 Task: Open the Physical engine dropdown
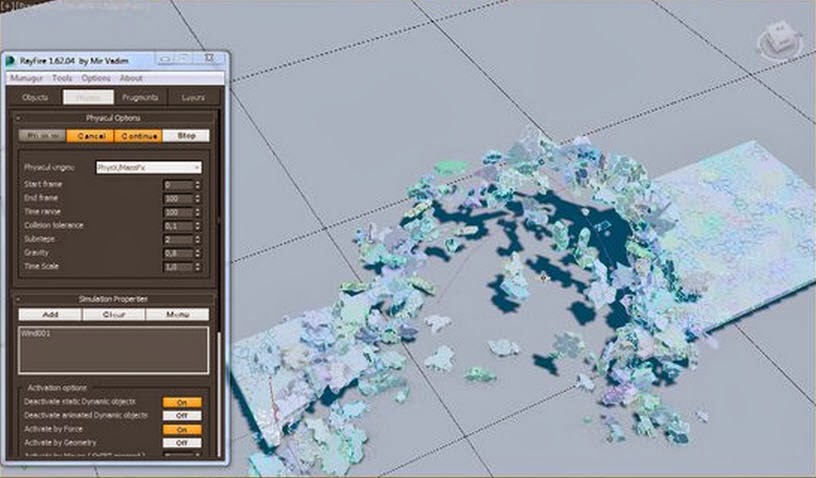click(x=149, y=167)
